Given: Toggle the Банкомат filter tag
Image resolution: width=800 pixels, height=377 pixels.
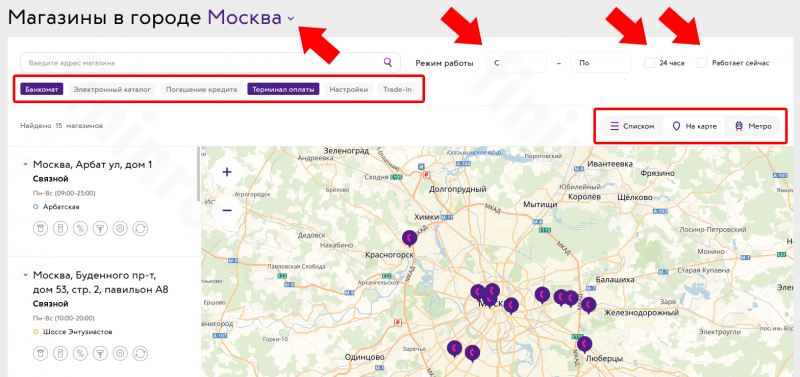Looking at the screenshot, I should [x=42, y=90].
